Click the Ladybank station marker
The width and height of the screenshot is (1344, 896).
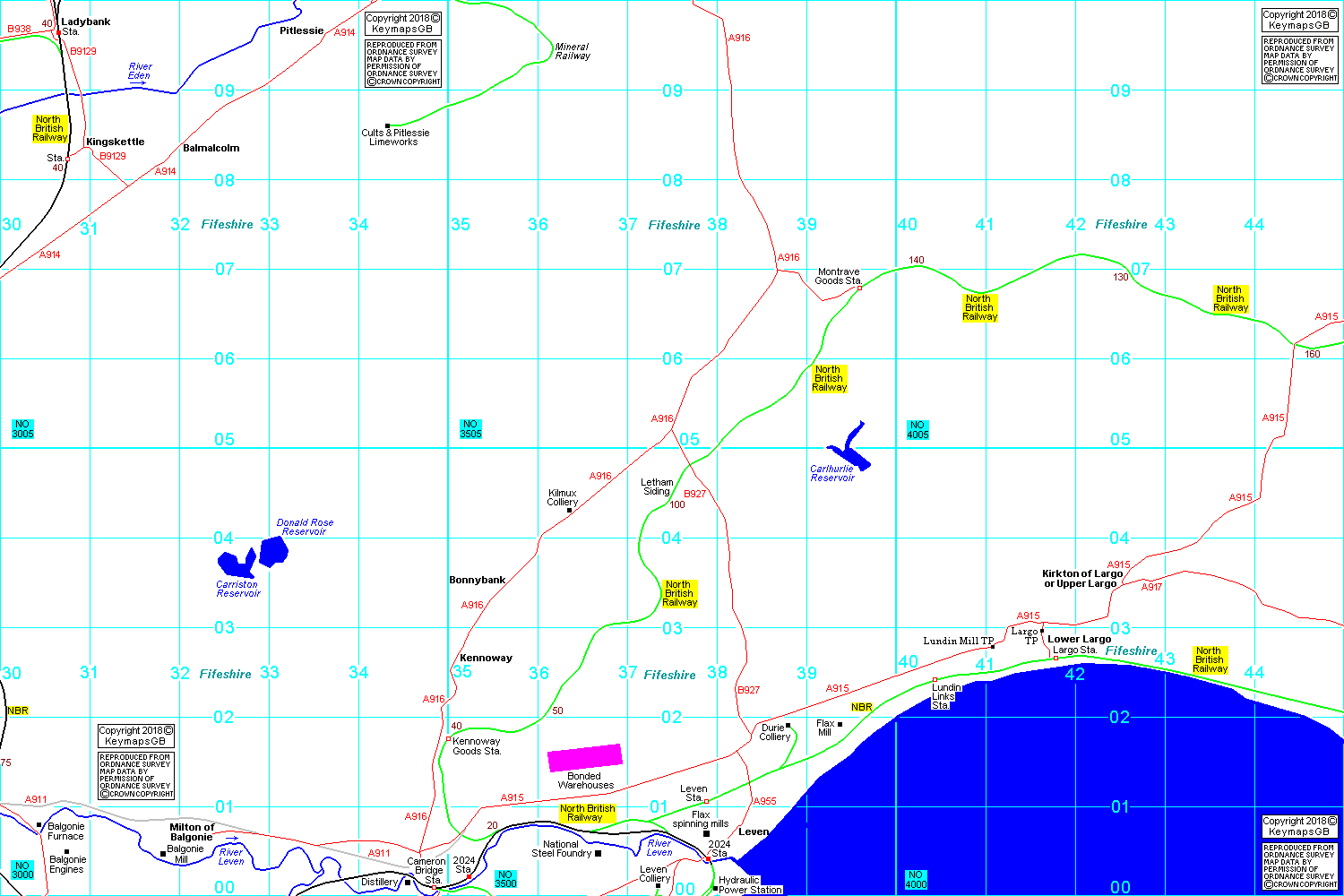pos(58,32)
